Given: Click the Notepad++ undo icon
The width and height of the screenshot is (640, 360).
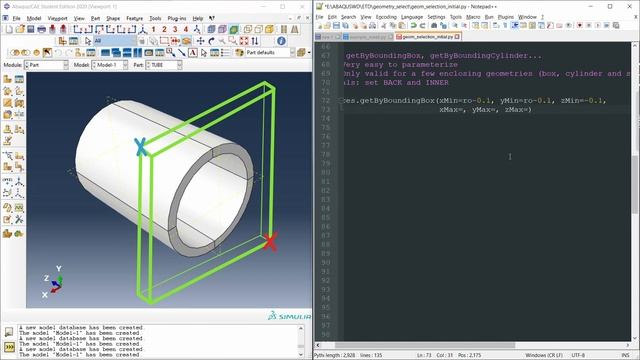Looking at the screenshot, I should point(413,25).
